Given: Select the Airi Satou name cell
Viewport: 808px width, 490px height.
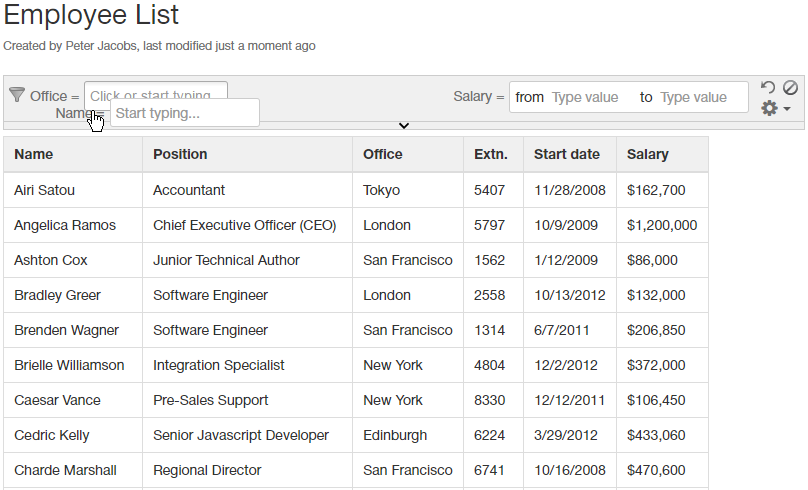Looking at the screenshot, I should (x=44, y=190).
